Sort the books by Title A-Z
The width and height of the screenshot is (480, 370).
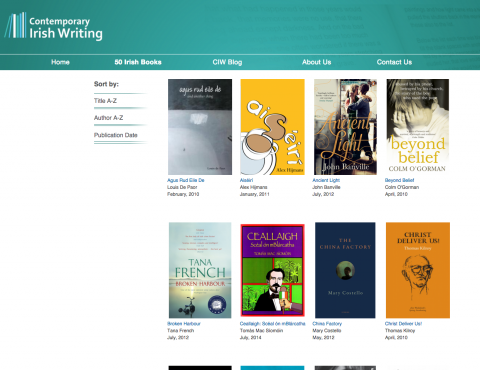pyautogui.click(x=105, y=101)
